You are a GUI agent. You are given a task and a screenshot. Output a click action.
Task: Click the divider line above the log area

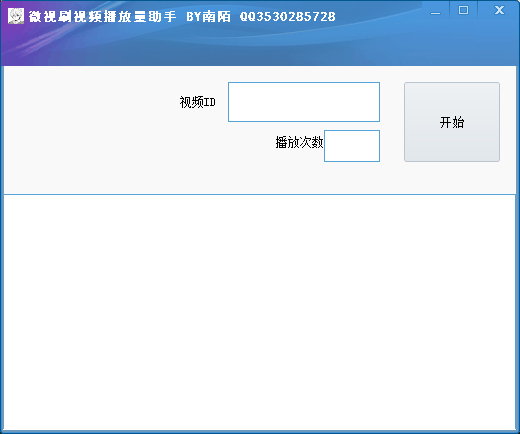point(260,194)
